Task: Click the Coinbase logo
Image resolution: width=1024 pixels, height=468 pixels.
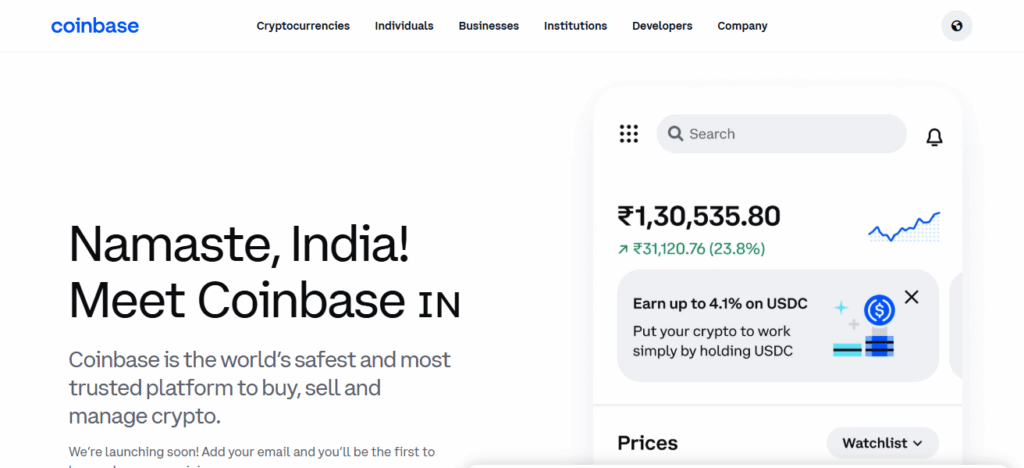Action: [95, 25]
